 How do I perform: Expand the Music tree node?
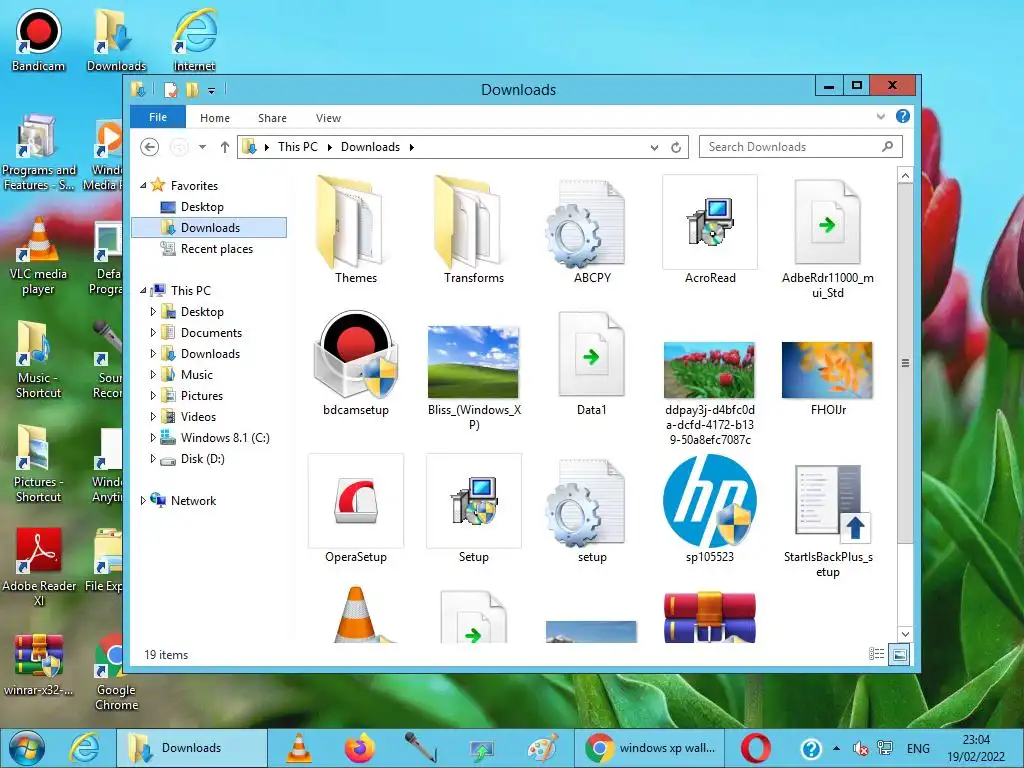point(153,374)
